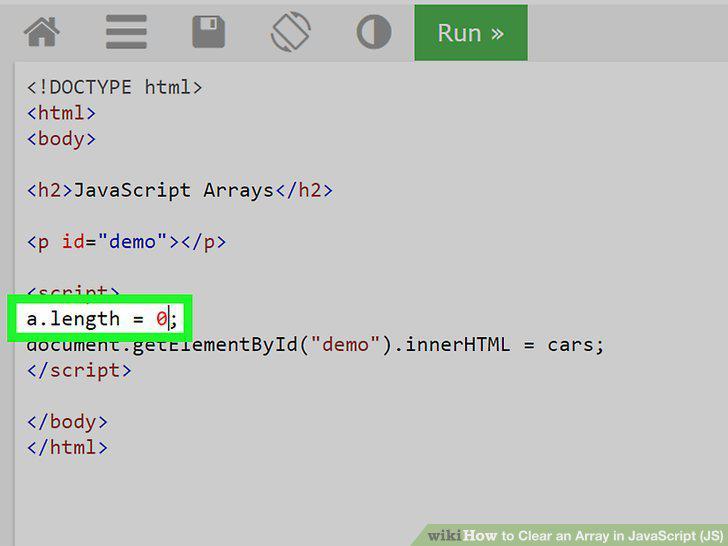Rotate the editor layout orientation
Viewport: 728px width, 546px height.
[291, 32]
